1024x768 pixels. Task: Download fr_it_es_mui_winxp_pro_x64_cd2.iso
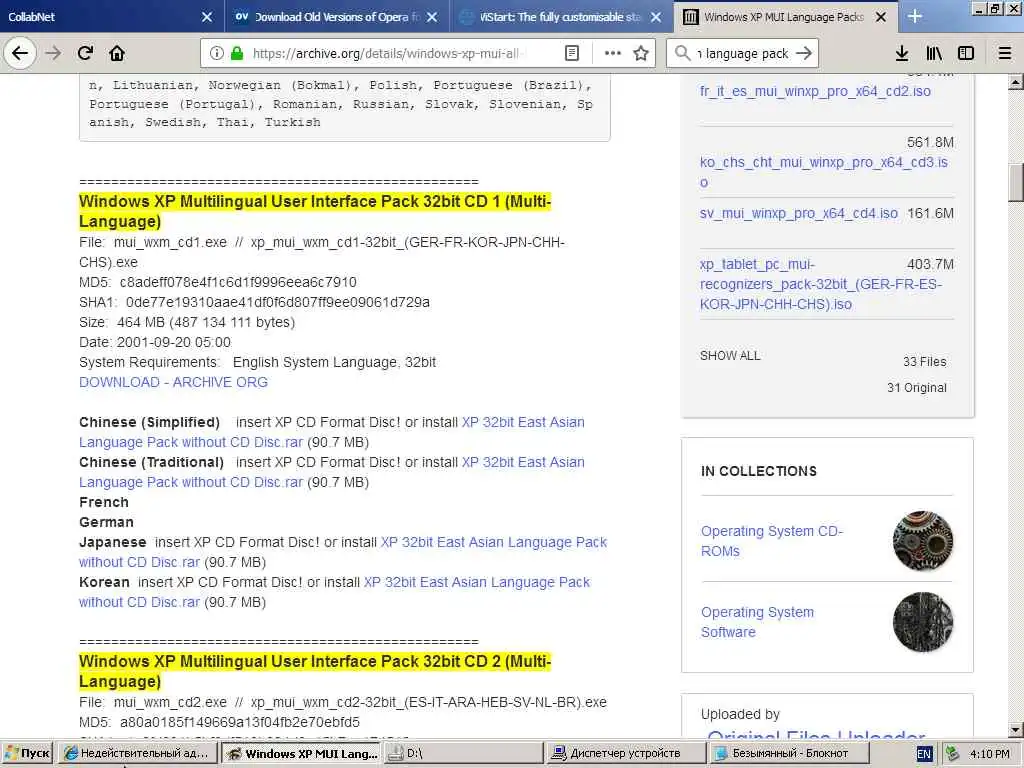pos(815,91)
